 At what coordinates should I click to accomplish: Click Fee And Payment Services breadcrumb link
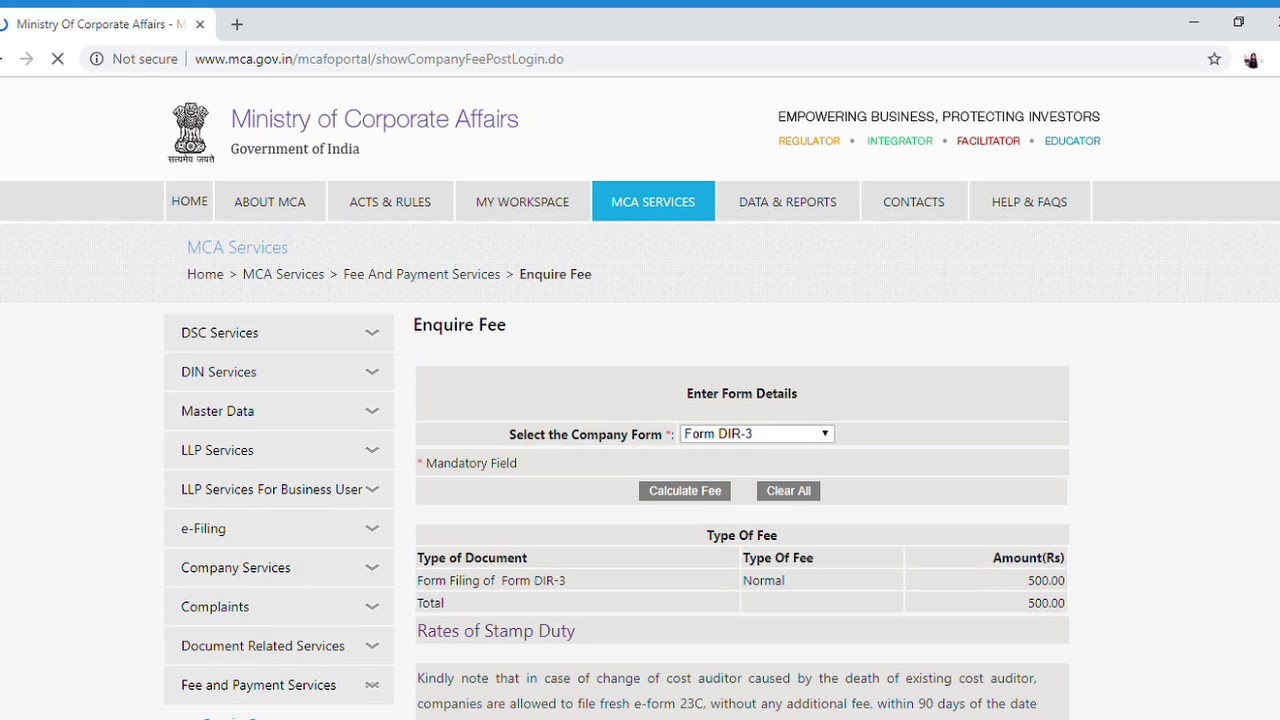pos(421,274)
